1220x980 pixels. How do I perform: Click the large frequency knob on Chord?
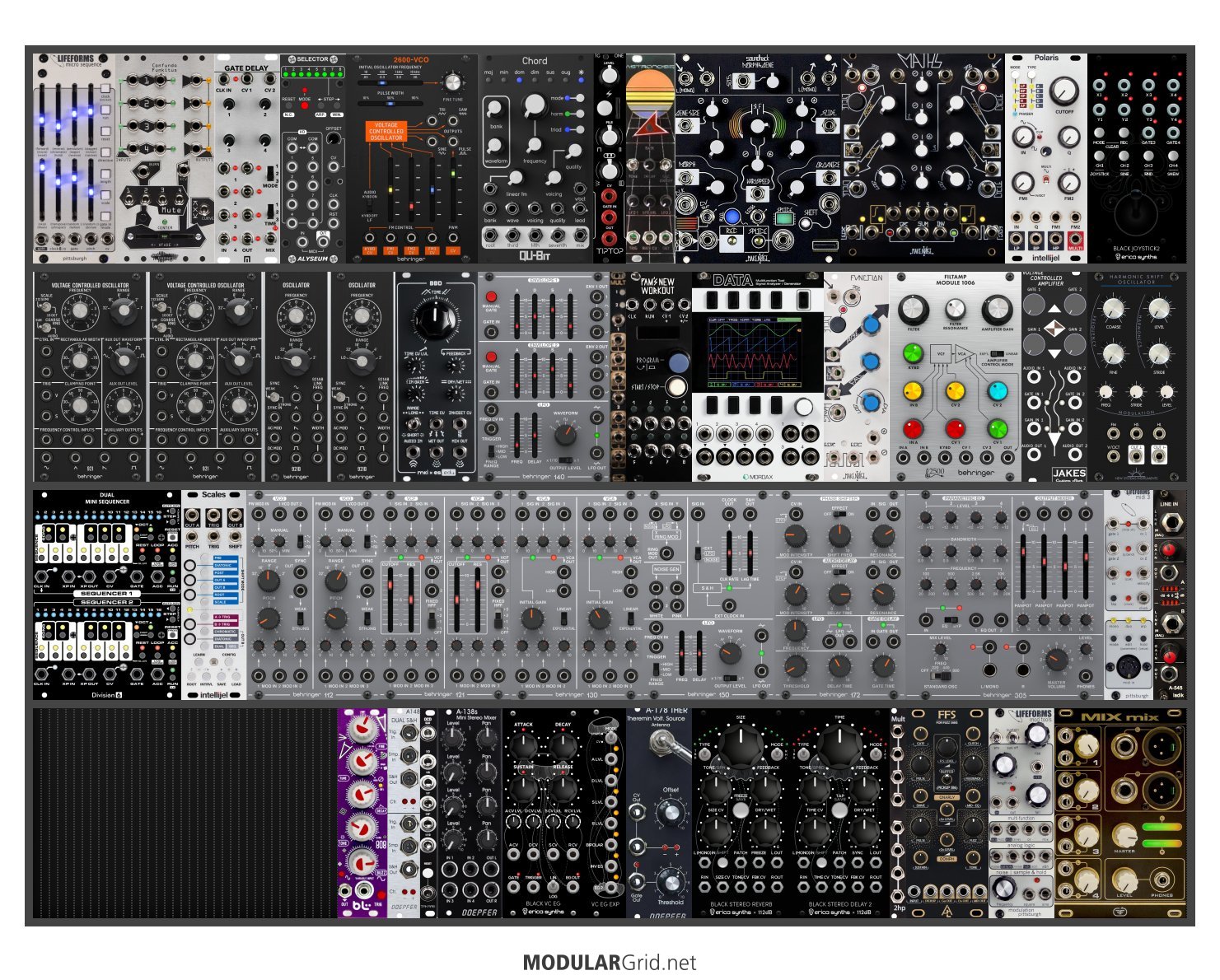(535, 105)
